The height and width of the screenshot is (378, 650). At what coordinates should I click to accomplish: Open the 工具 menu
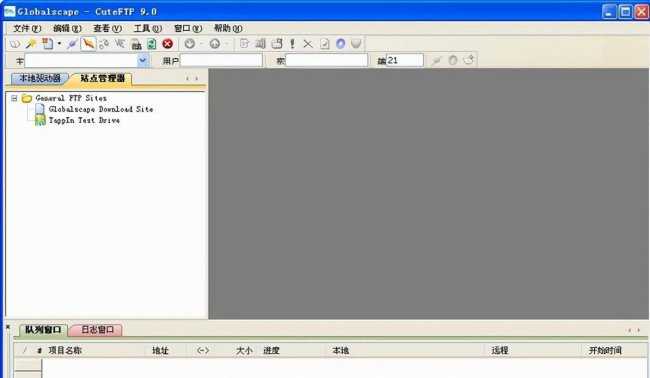pyautogui.click(x=147, y=29)
